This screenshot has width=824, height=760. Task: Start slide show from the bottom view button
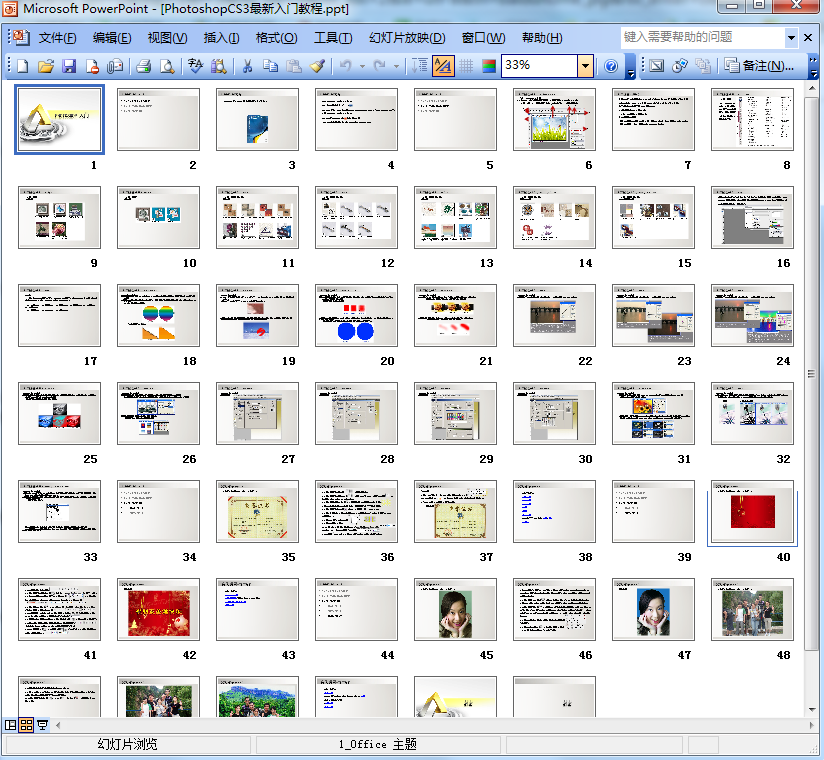click(43, 725)
